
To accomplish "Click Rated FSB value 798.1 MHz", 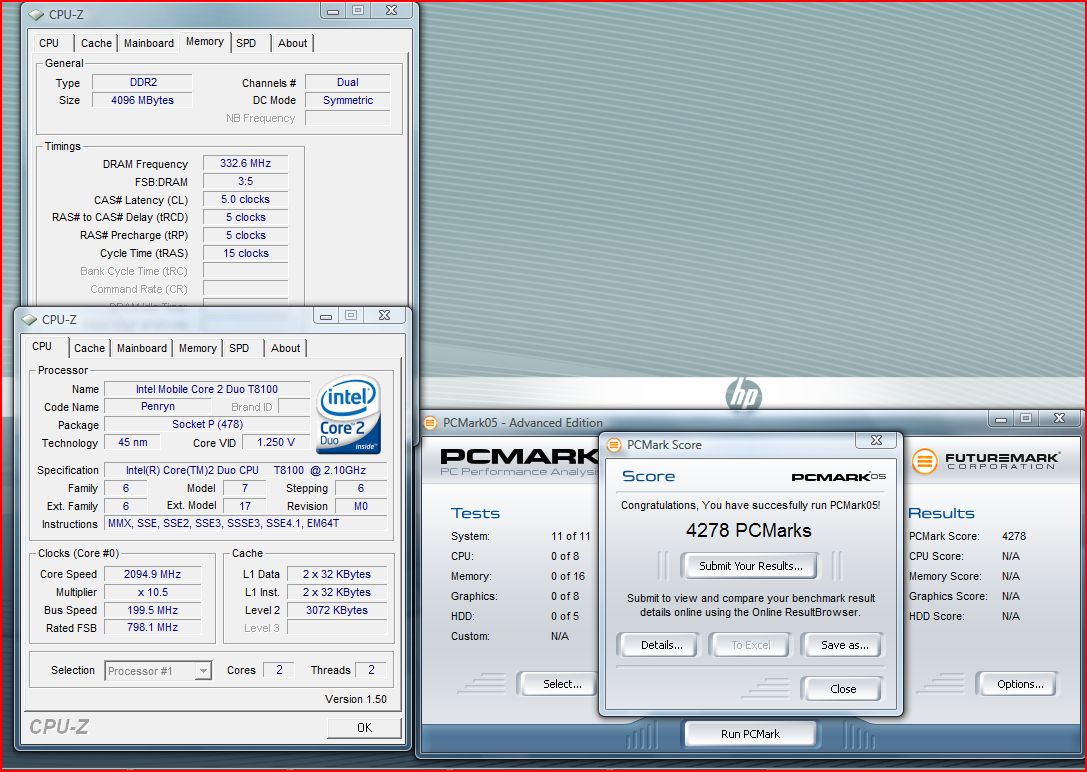I will click(x=152, y=628).
